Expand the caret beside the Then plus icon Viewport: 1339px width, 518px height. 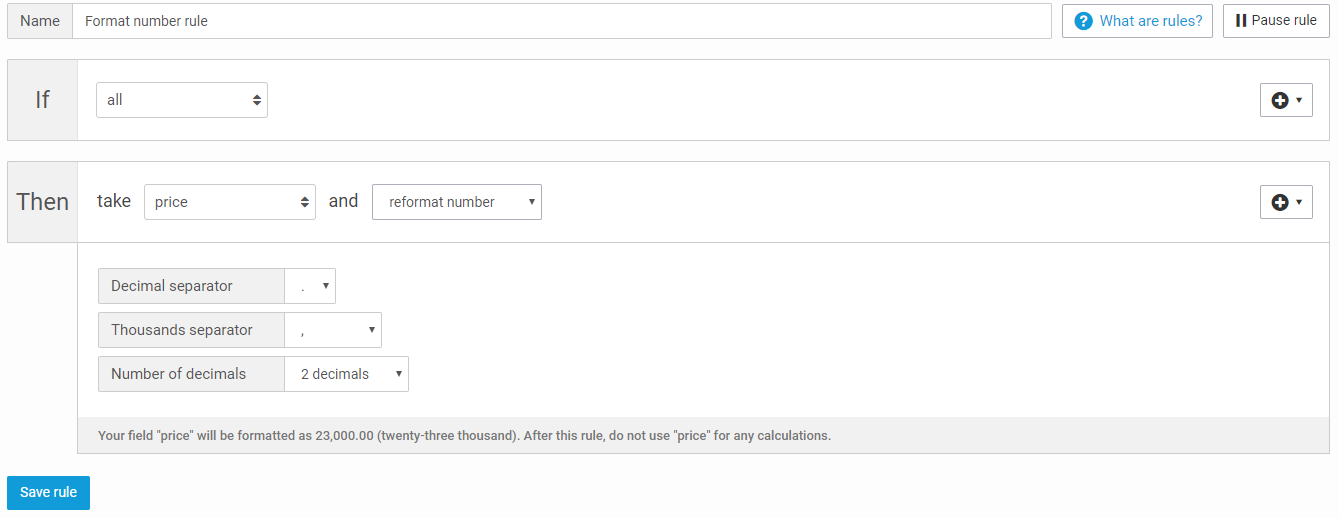coord(1299,202)
